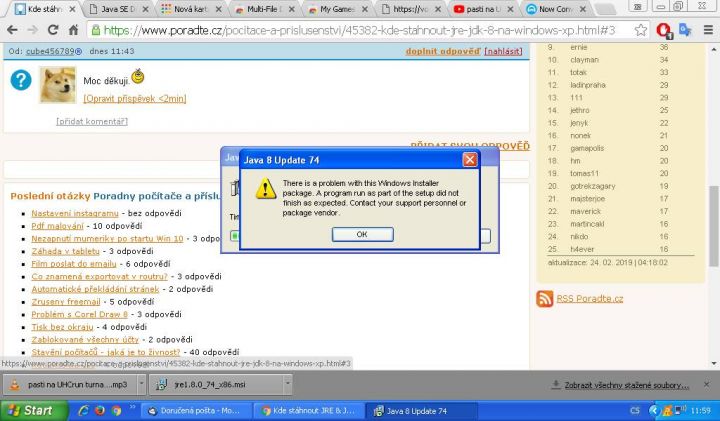
Task: Open Zablokované všechny účty question
Action: (x=85, y=340)
